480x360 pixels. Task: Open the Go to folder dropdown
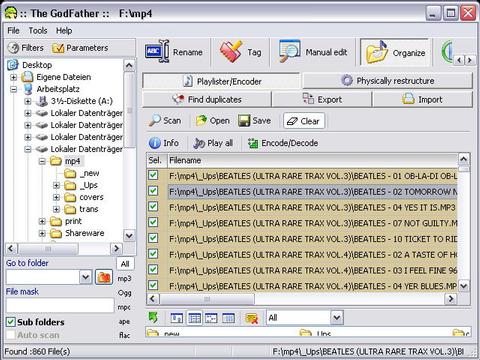[85, 277]
